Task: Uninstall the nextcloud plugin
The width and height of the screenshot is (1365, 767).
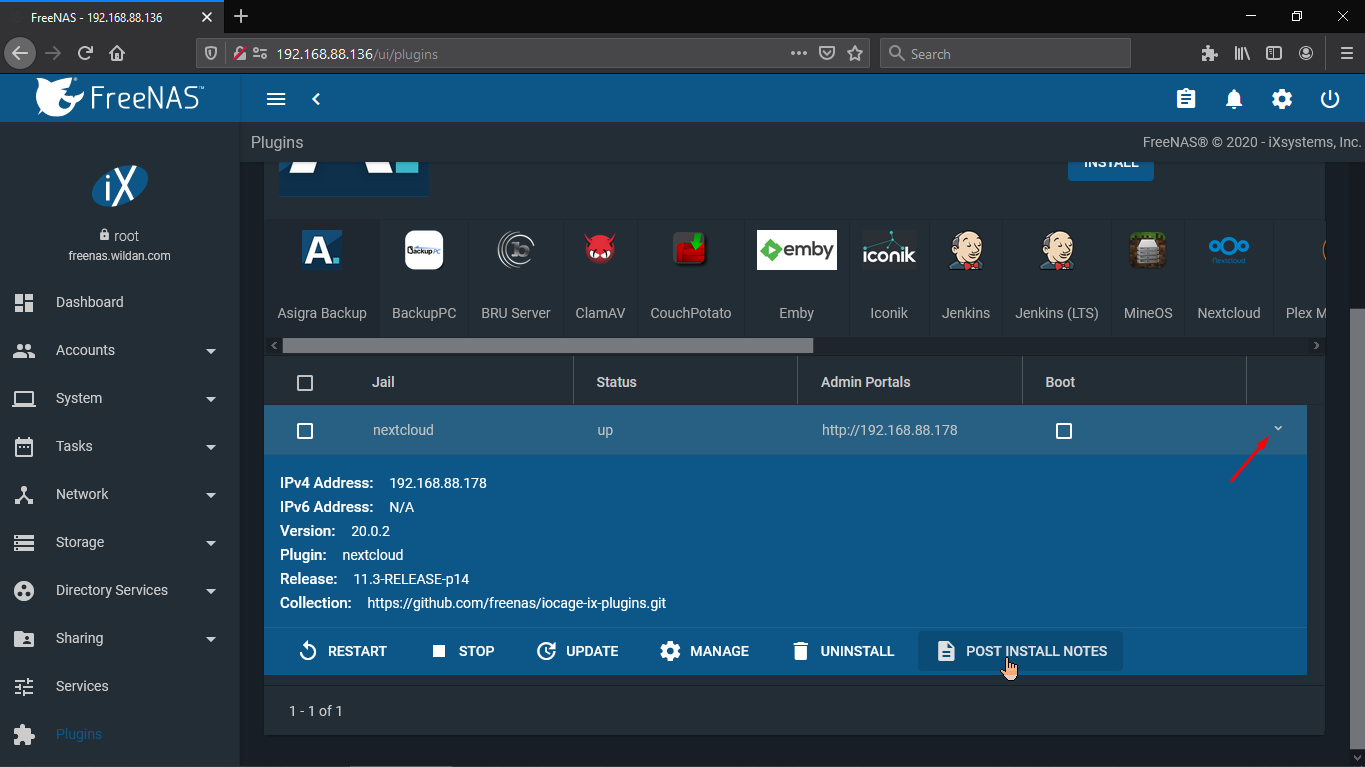Action: [843, 651]
